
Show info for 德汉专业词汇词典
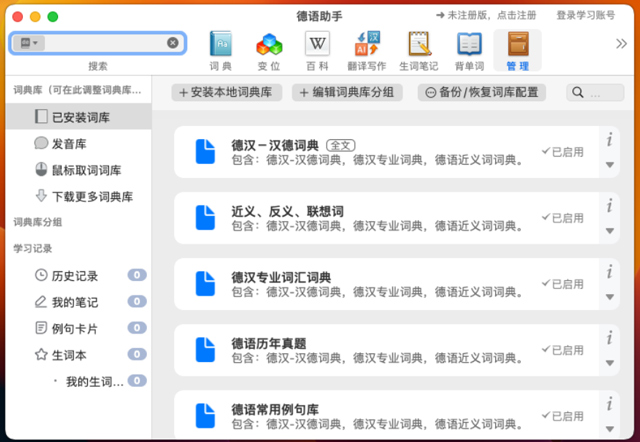[609, 272]
